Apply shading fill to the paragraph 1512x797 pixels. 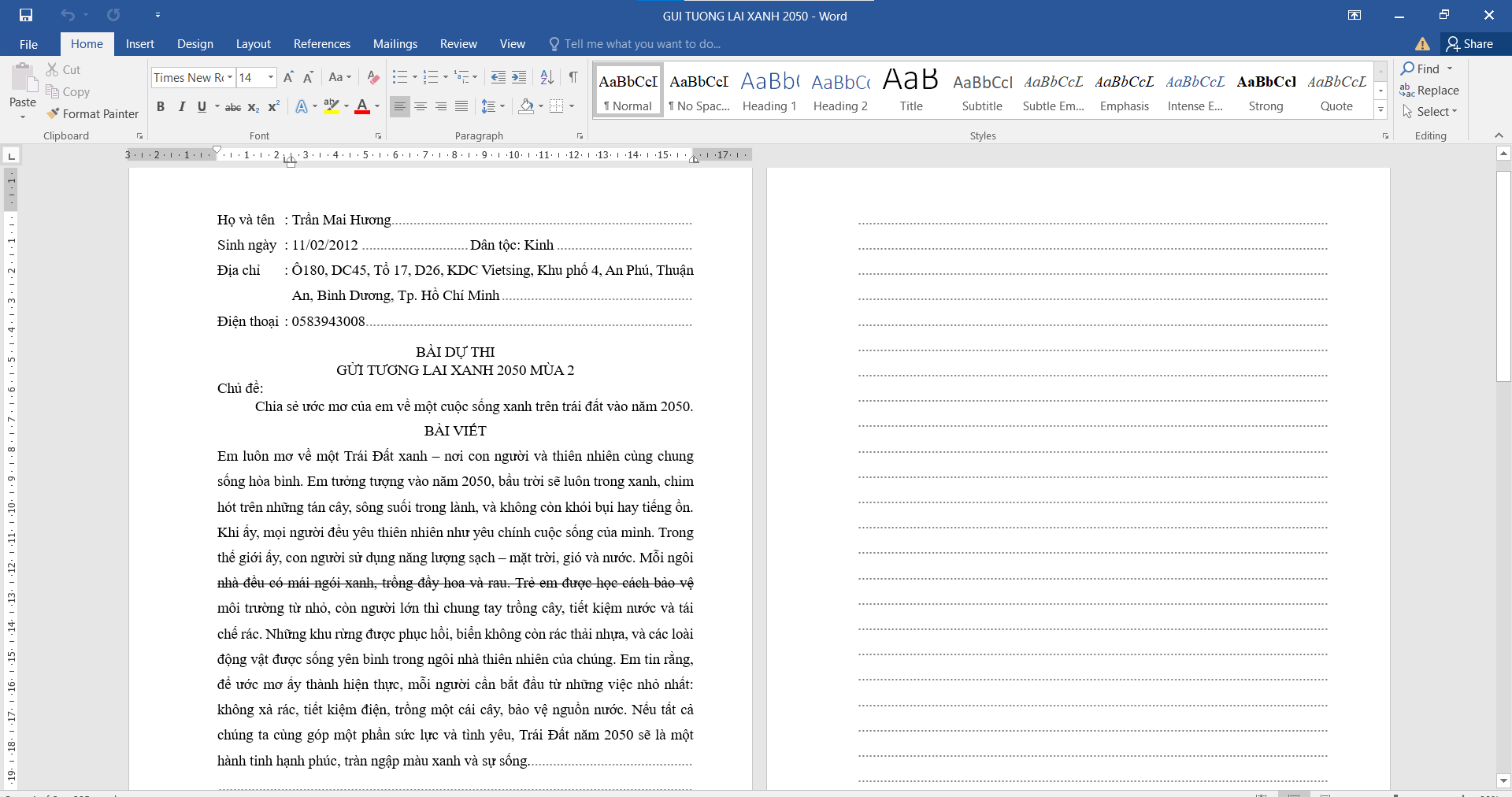[x=527, y=106]
